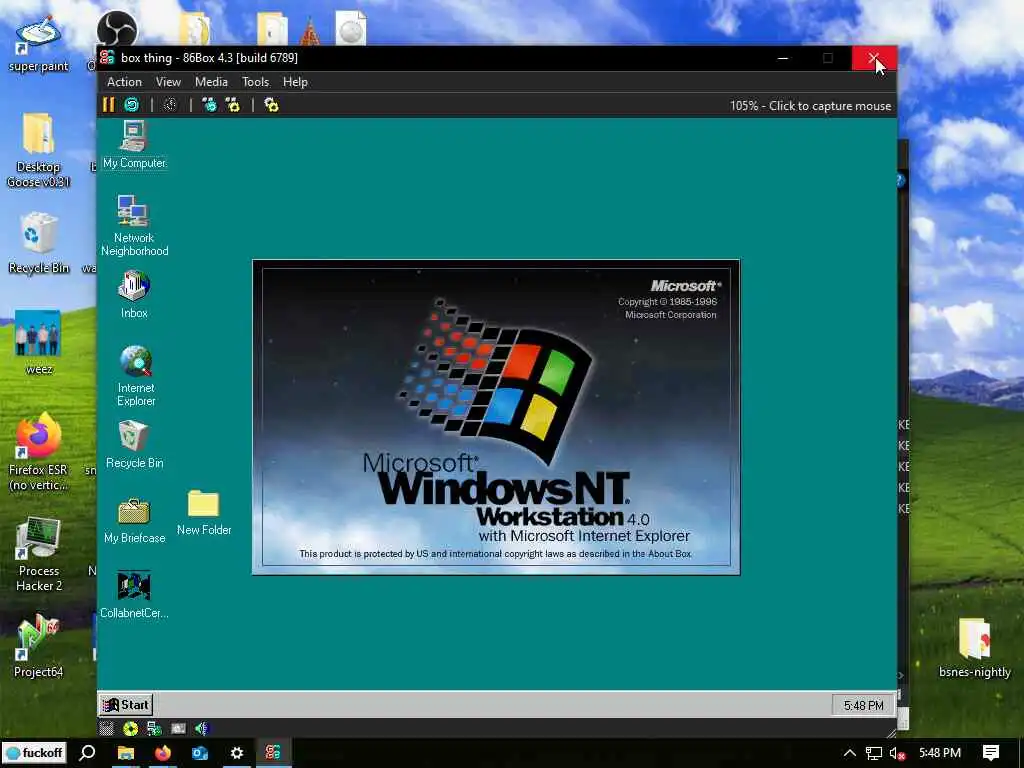Select the CollabnetCer... icon in the guest
This screenshot has height=768, width=1024.
pos(135,594)
